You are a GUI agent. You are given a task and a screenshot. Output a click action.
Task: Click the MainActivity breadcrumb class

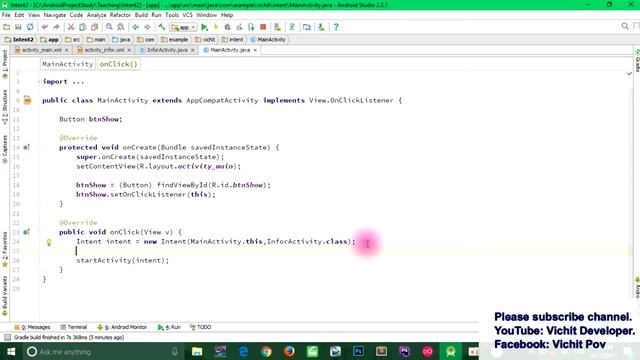coord(268,40)
